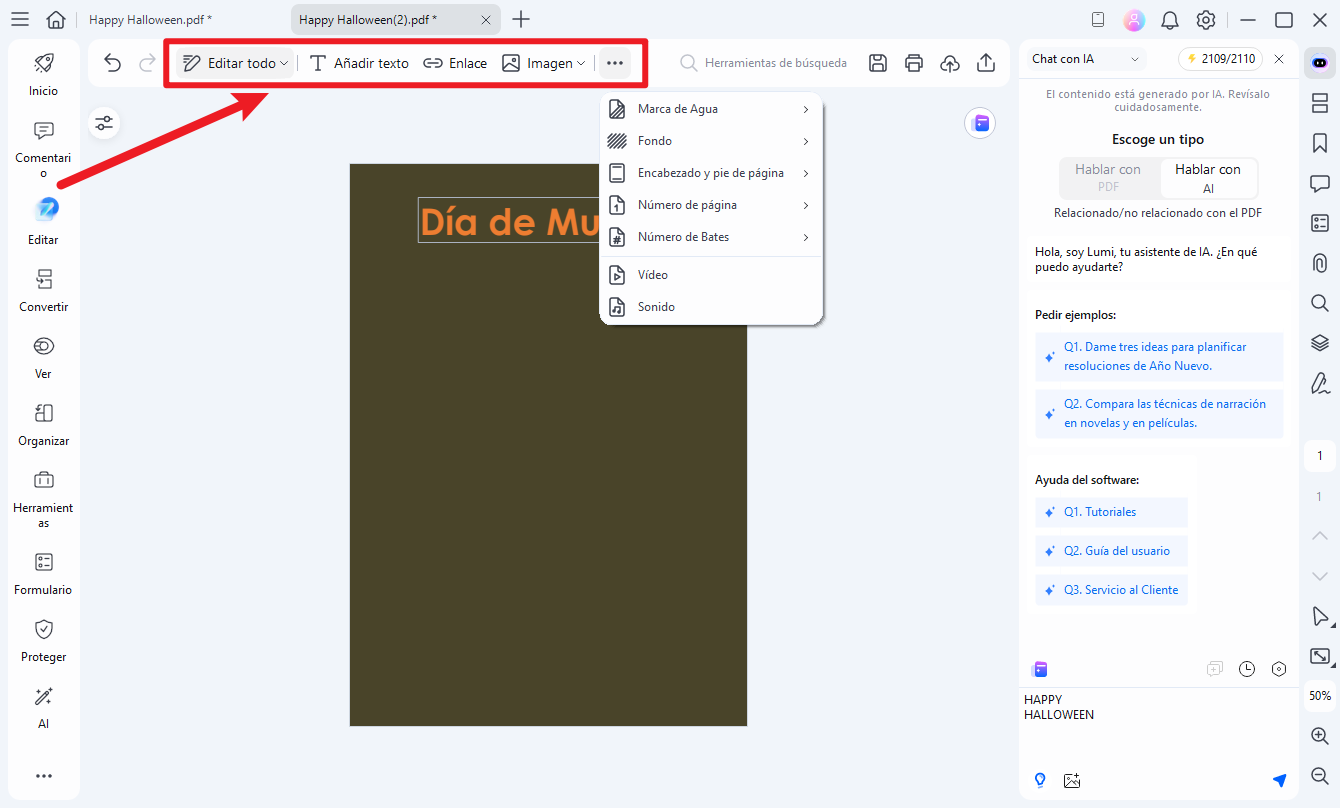Switch to the Happy Halloween.pdf tab
This screenshot has height=808, width=1340.
150,19
